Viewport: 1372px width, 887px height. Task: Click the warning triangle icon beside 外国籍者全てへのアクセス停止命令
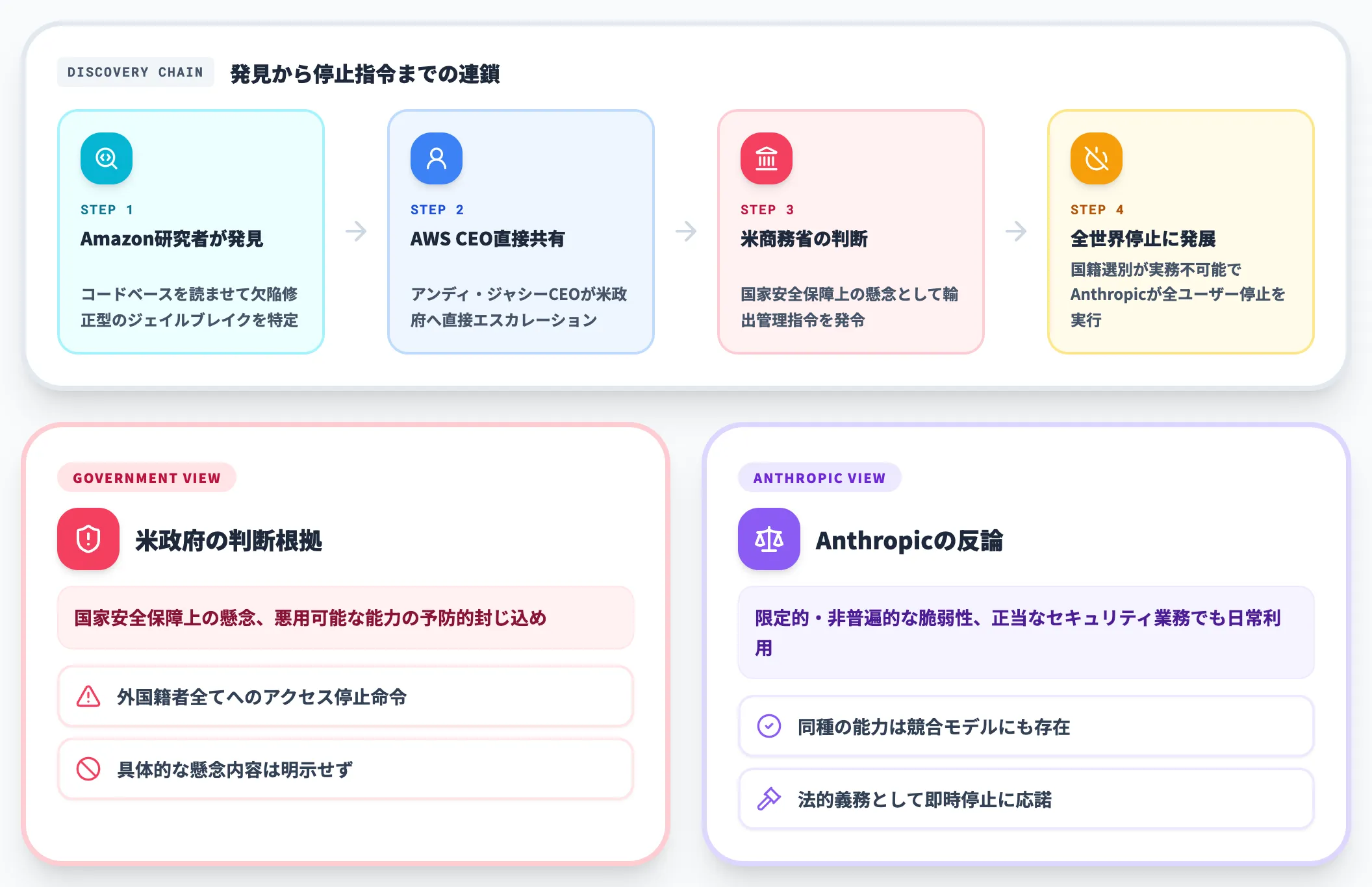coord(88,697)
